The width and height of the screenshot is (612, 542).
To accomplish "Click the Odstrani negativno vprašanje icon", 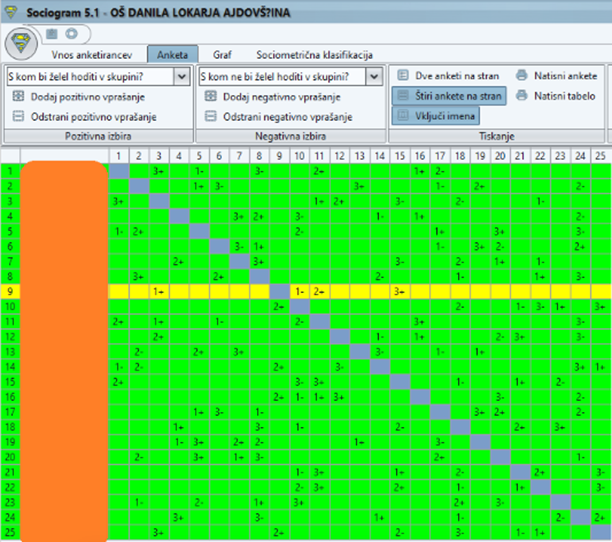I will click(x=211, y=116).
